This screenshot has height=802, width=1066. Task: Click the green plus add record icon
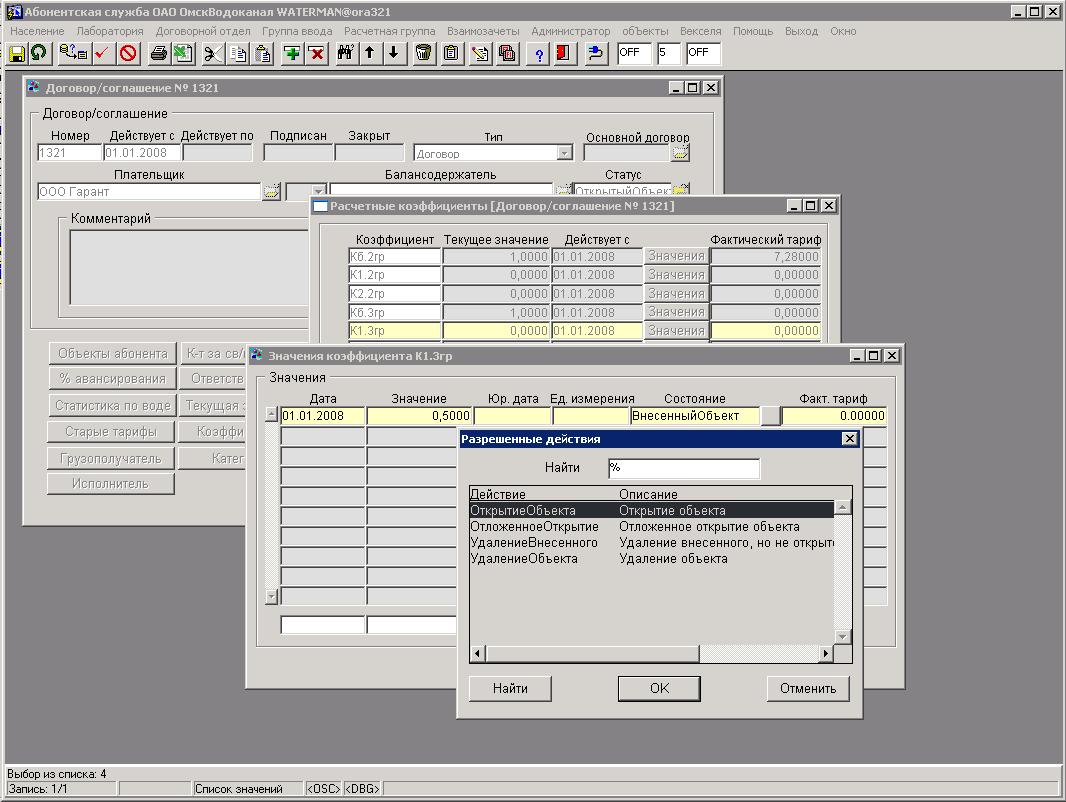[x=292, y=53]
